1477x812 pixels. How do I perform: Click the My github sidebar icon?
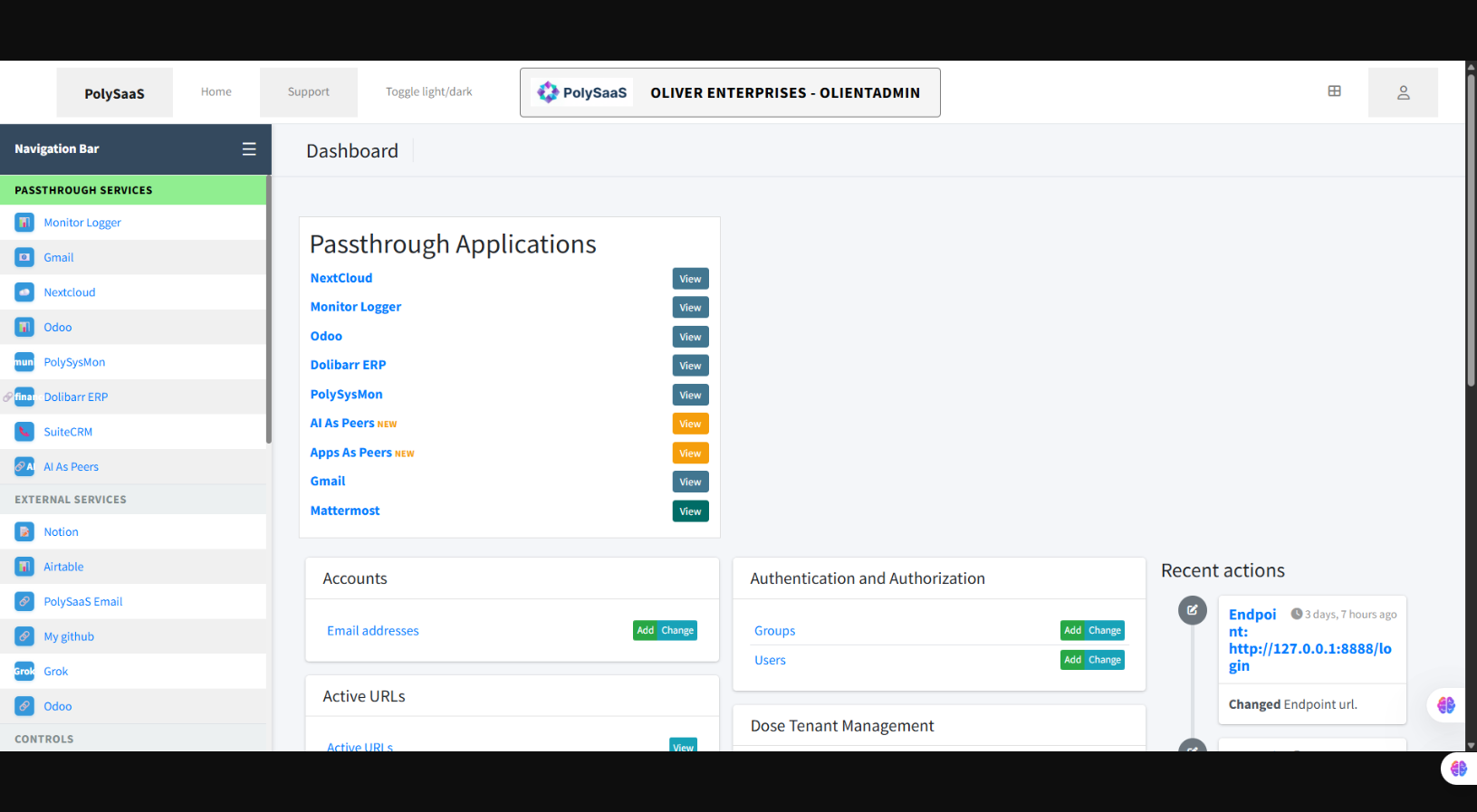point(24,636)
